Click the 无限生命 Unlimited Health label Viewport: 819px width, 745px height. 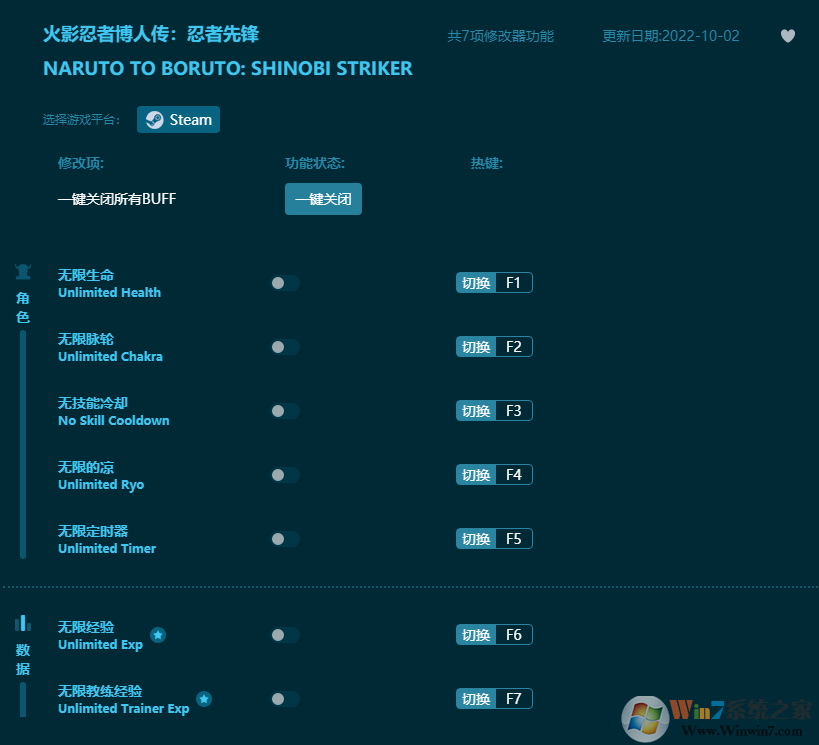tap(109, 284)
